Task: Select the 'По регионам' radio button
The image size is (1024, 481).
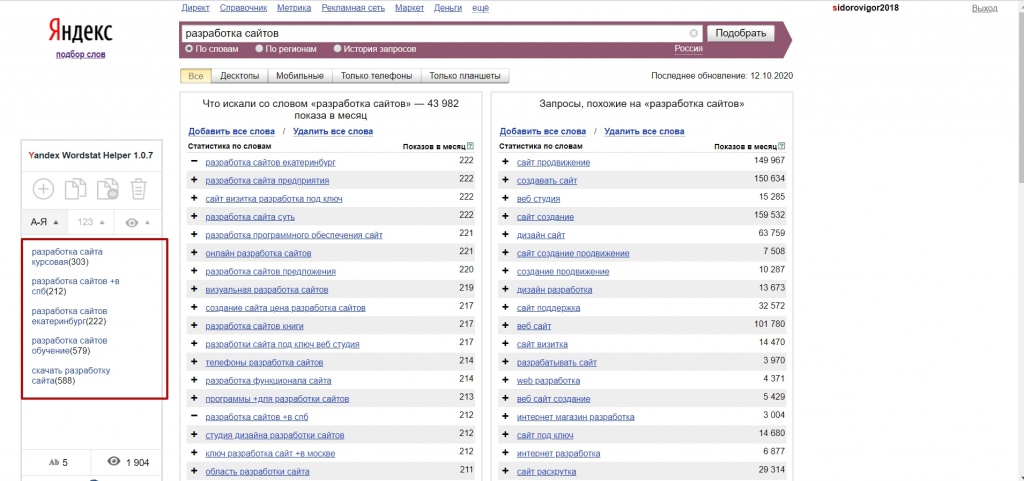Action: coord(259,48)
